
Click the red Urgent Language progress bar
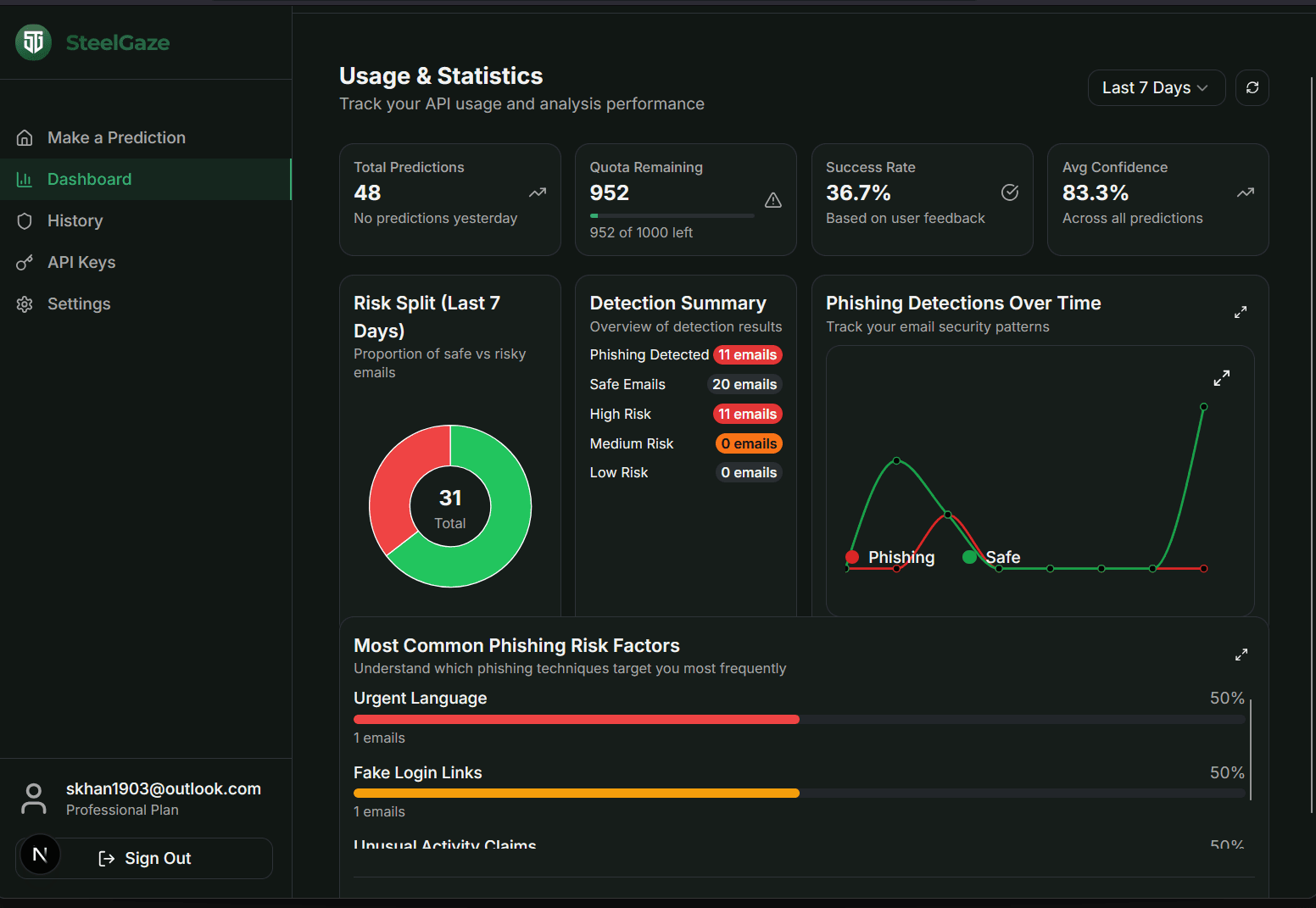click(577, 719)
